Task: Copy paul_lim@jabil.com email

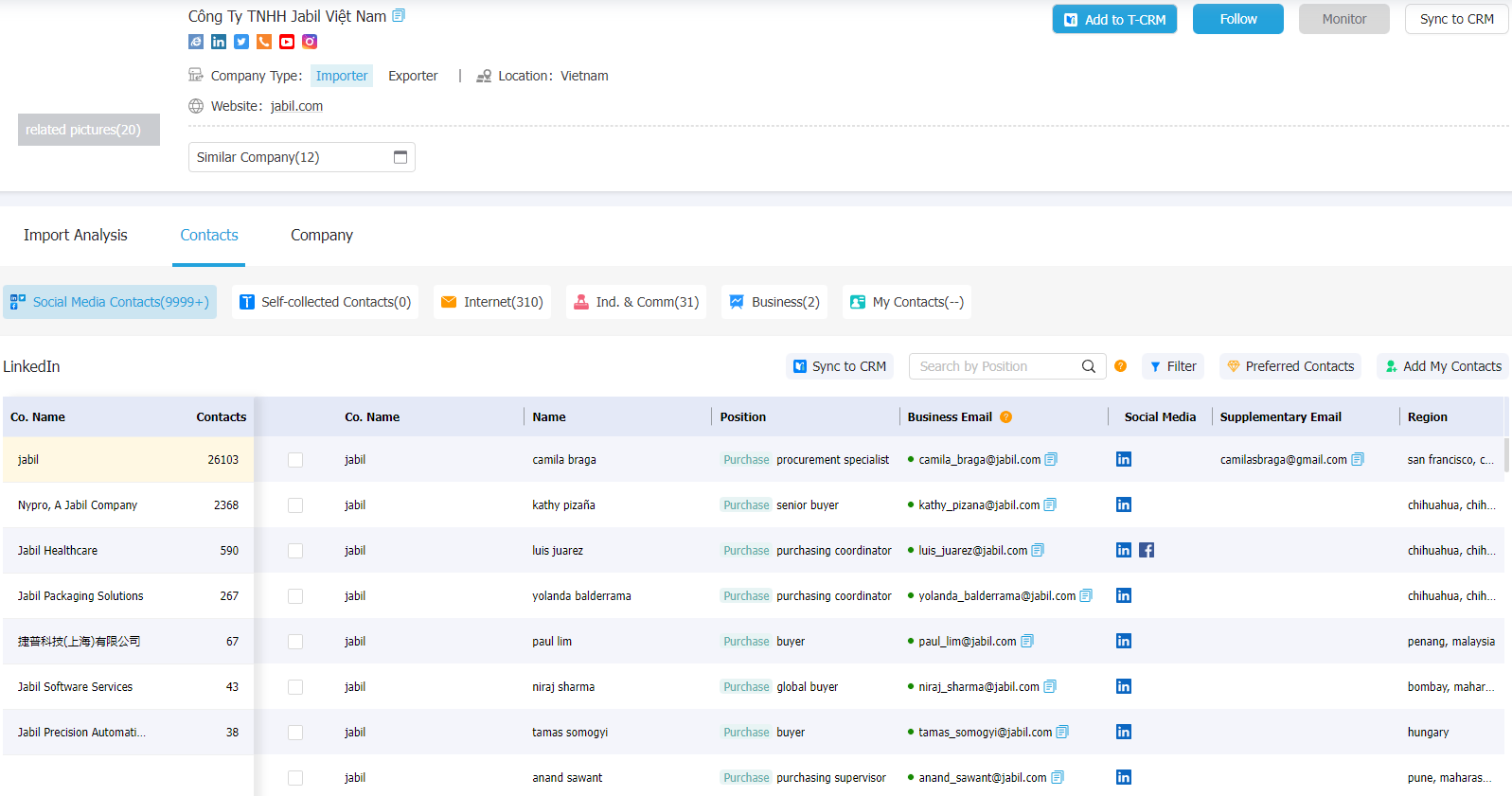Action: click(1027, 642)
